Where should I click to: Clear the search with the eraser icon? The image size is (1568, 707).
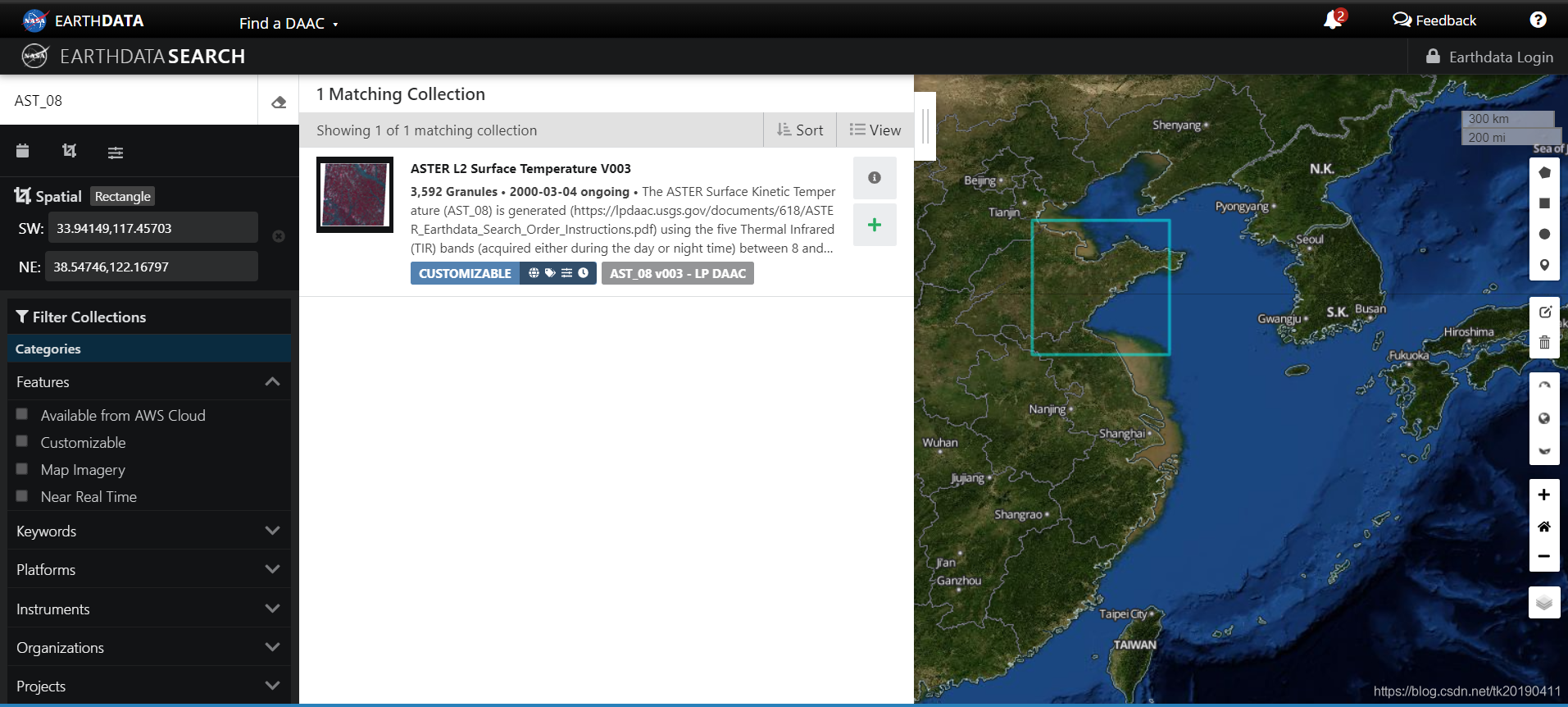click(x=279, y=102)
